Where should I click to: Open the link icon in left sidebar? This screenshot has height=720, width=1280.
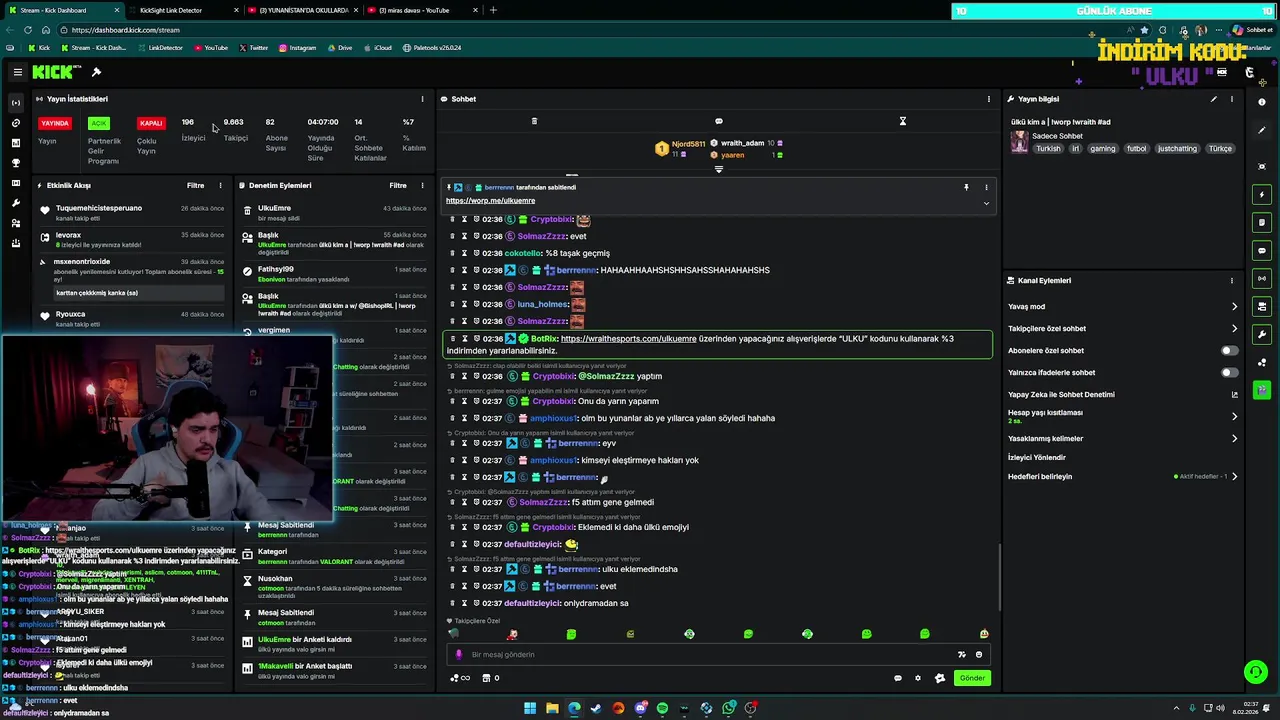point(15,123)
